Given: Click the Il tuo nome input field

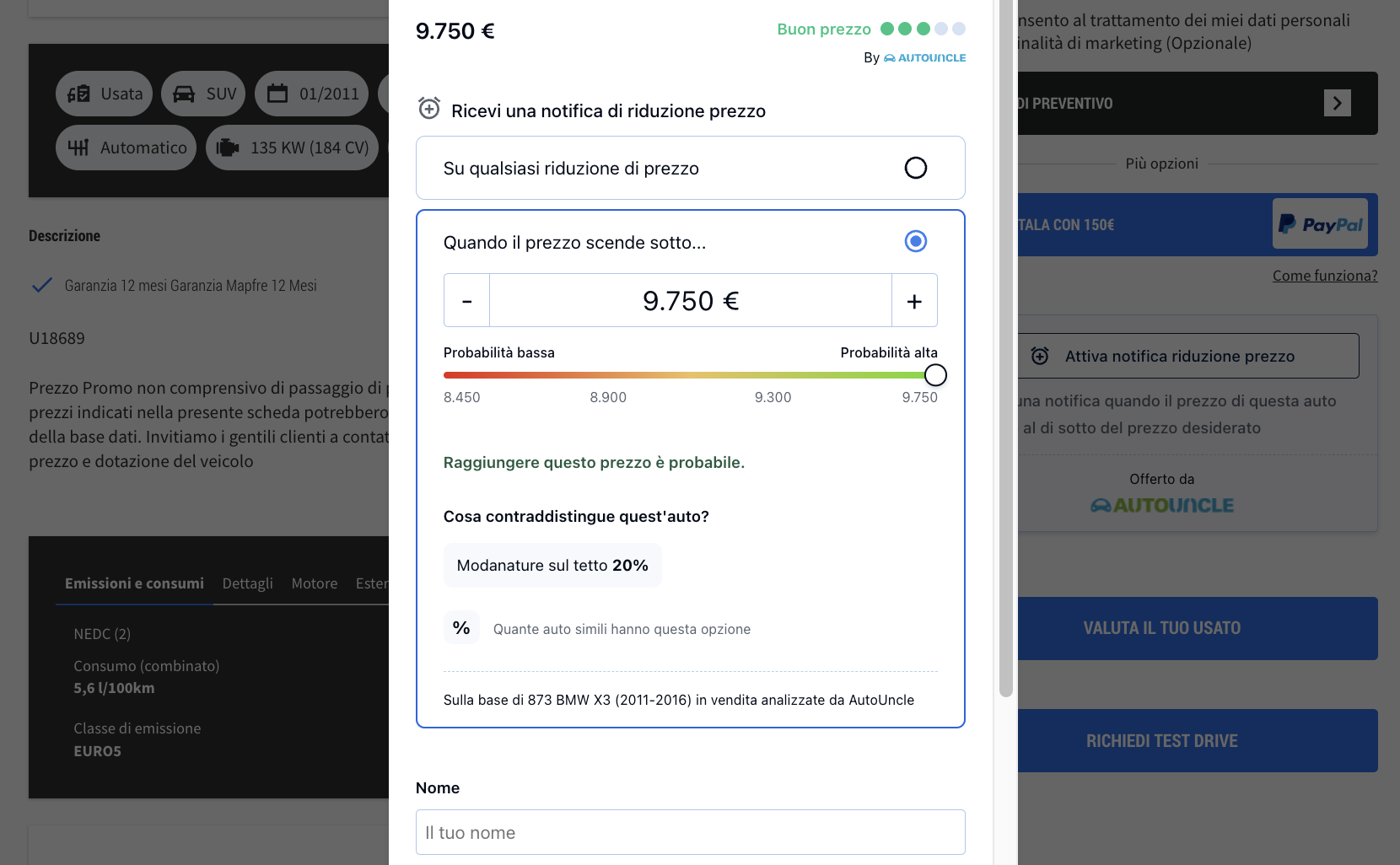Looking at the screenshot, I should point(690,832).
